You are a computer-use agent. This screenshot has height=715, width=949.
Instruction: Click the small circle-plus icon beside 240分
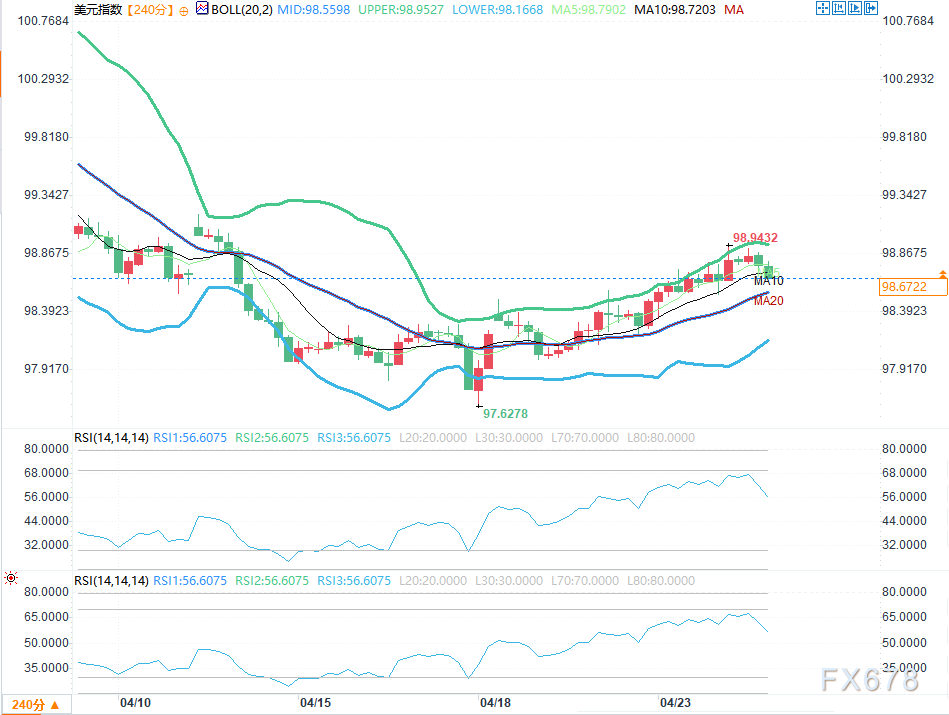pyautogui.click(x=183, y=9)
